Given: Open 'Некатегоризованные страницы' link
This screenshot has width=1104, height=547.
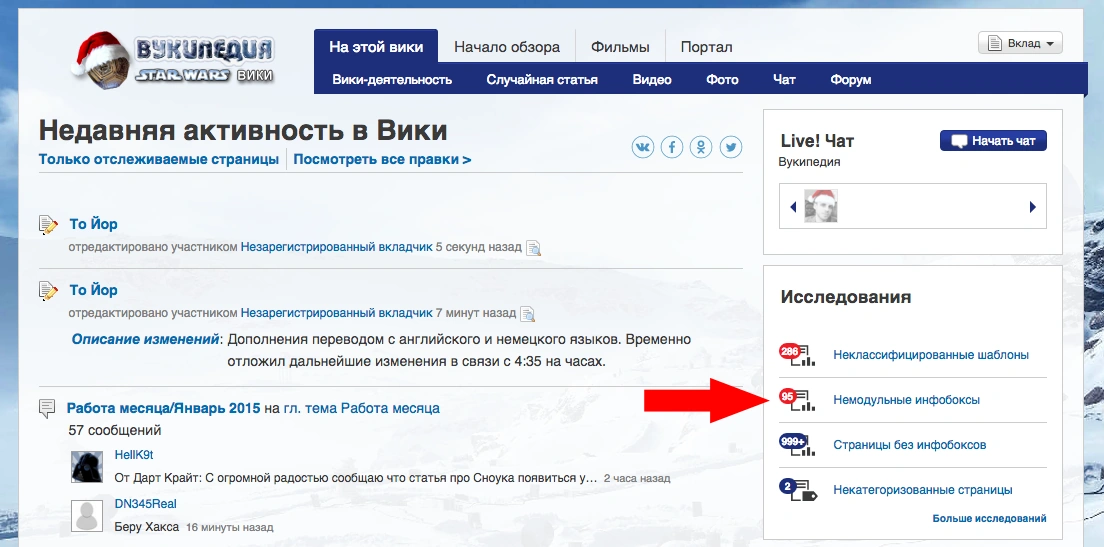Looking at the screenshot, I should (923, 490).
